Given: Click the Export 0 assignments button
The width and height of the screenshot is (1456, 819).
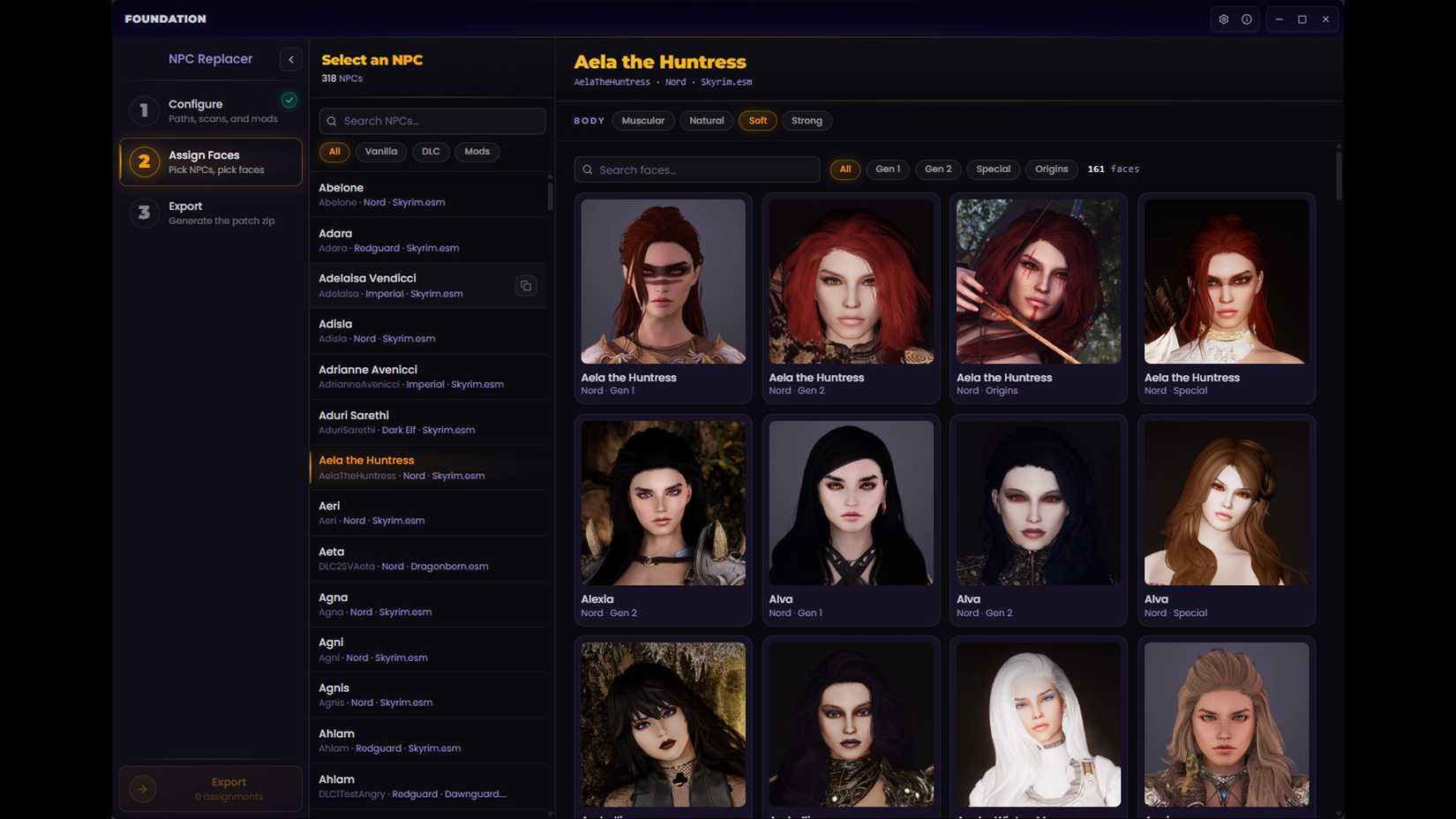Looking at the screenshot, I should tap(211, 788).
